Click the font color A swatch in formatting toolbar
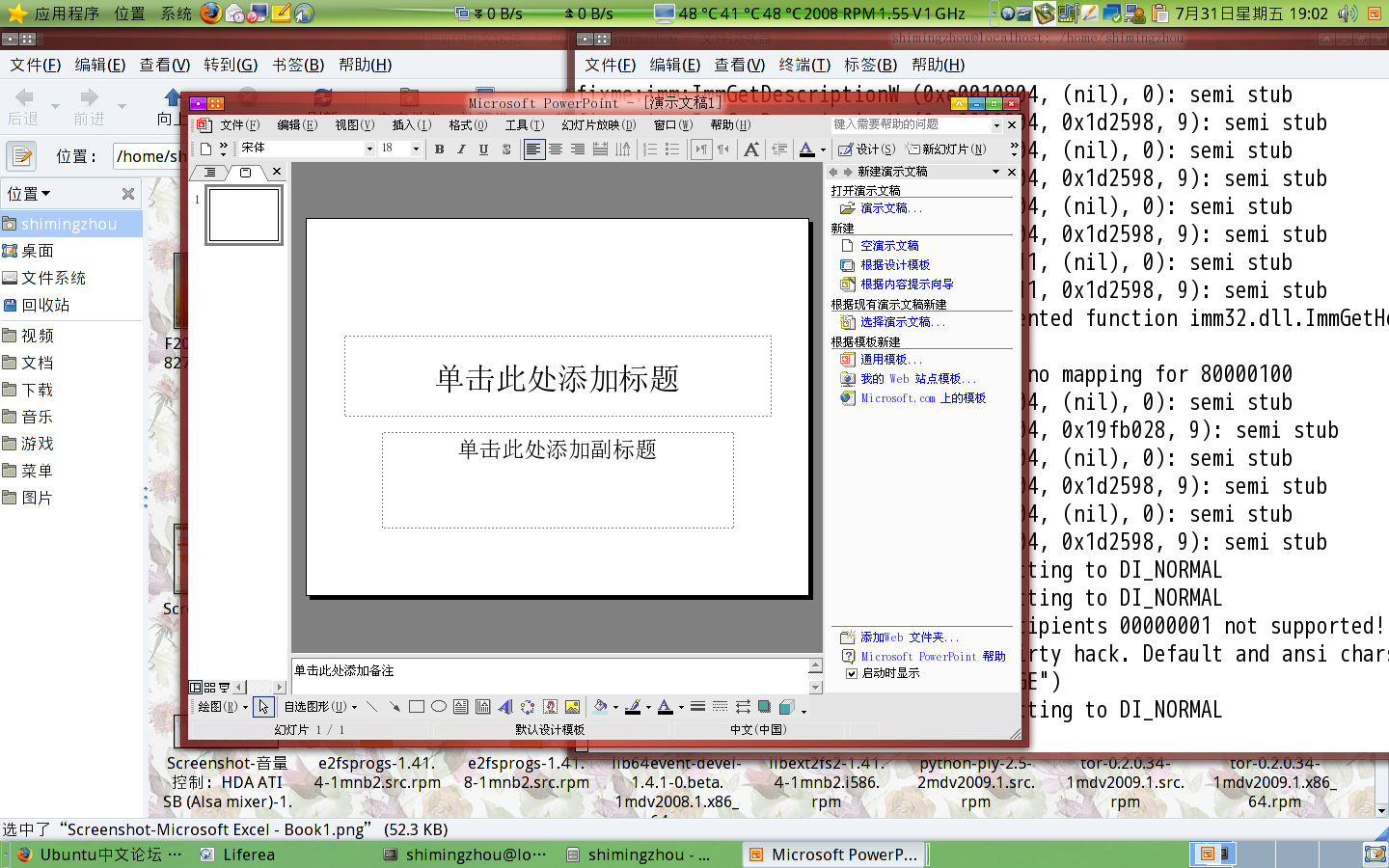 click(x=807, y=149)
